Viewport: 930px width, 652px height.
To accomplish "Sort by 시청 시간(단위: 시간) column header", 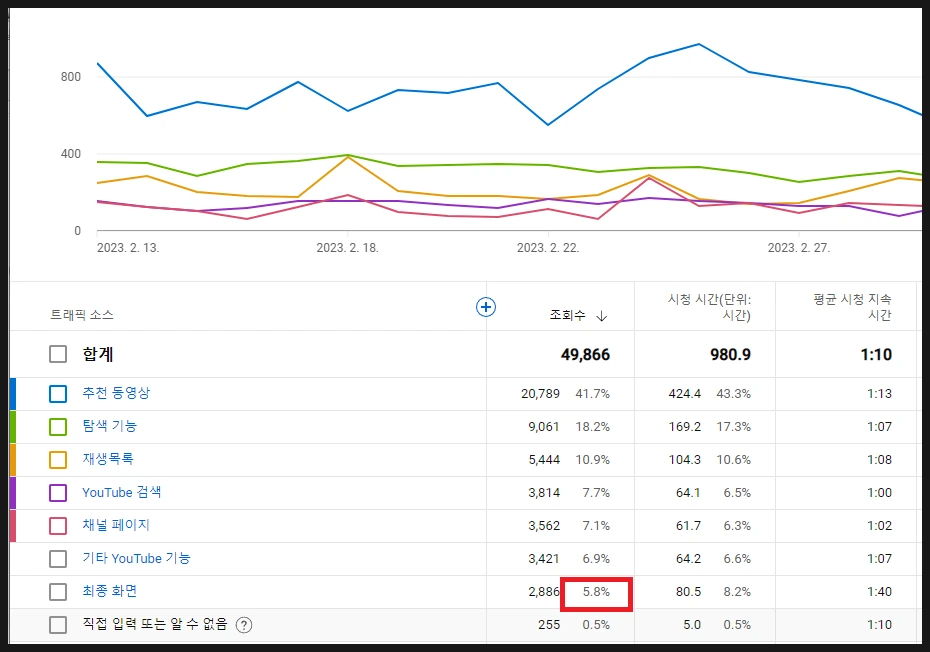I will [x=709, y=307].
